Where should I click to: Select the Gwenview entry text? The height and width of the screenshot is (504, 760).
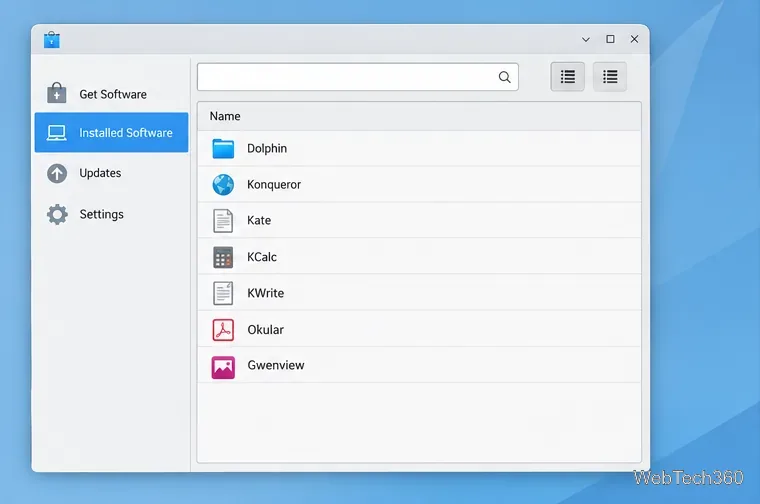tap(276, 365)
